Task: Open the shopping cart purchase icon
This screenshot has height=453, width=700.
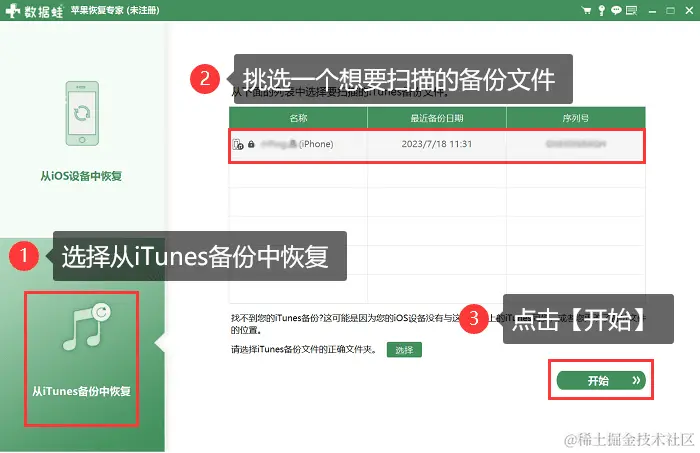Action: 586,10
